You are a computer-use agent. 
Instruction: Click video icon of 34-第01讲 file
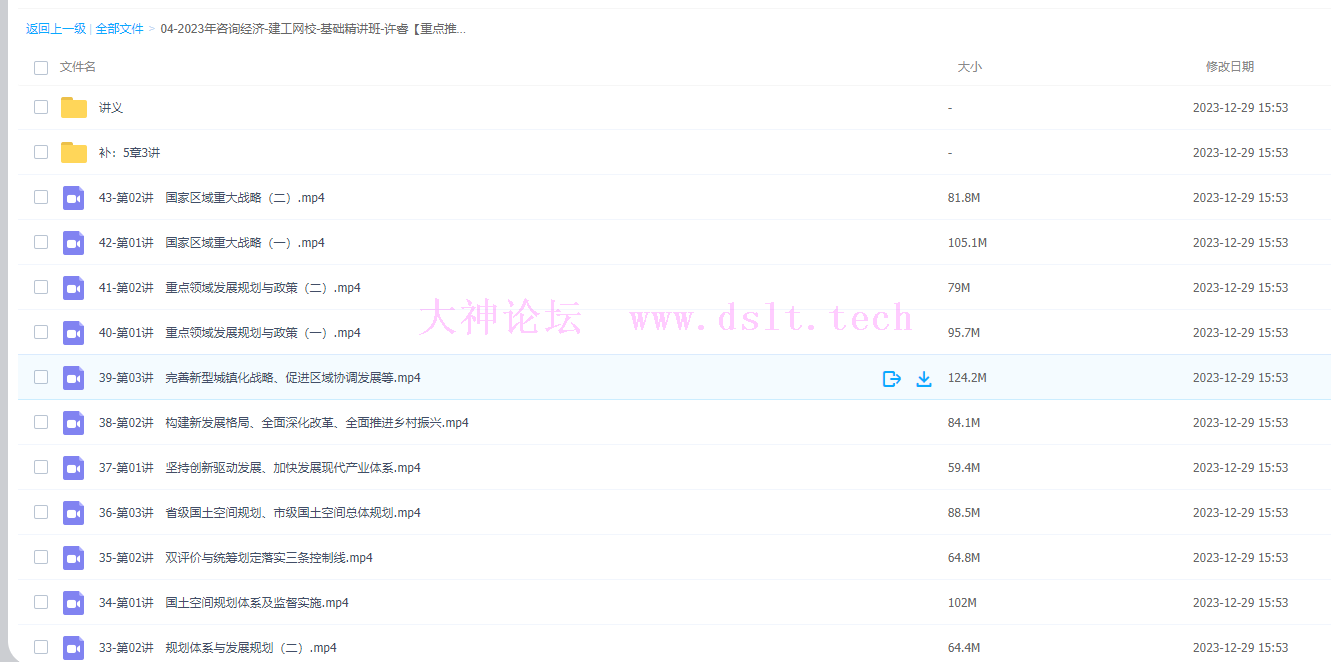point(74,602)
